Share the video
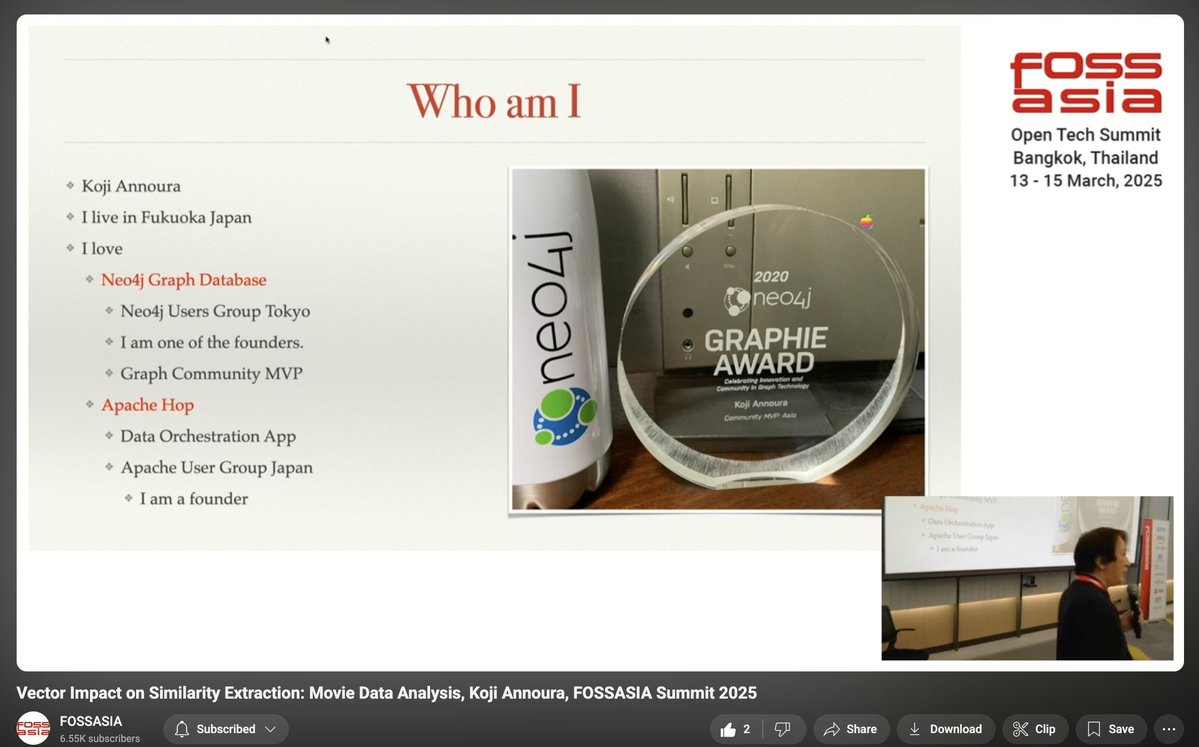Viewport: 1199px width, 747px height. [851, 729]
